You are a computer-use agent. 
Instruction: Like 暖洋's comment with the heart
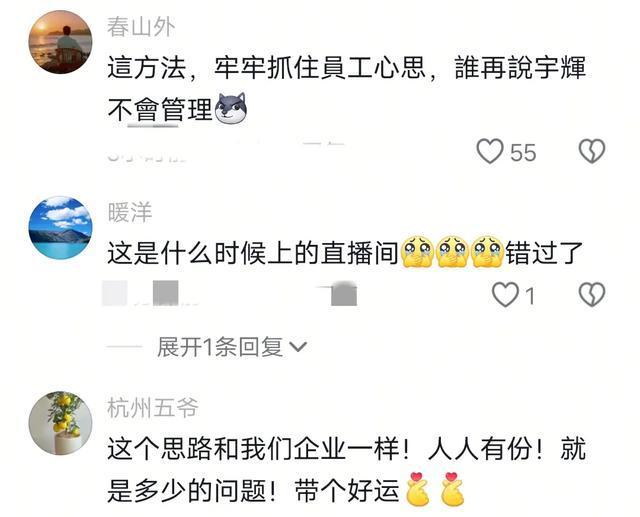coord(505,294)
